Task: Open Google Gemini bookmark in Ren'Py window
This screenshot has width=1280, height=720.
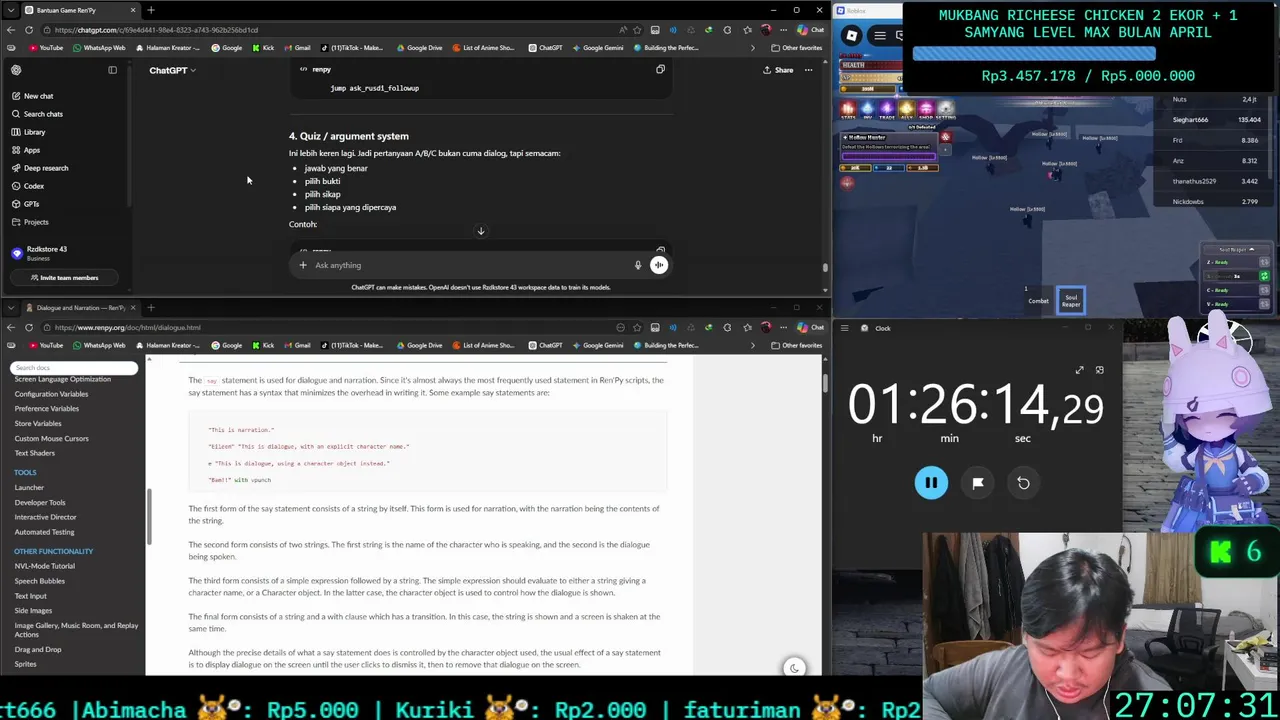Action: [x=598, y=345]
